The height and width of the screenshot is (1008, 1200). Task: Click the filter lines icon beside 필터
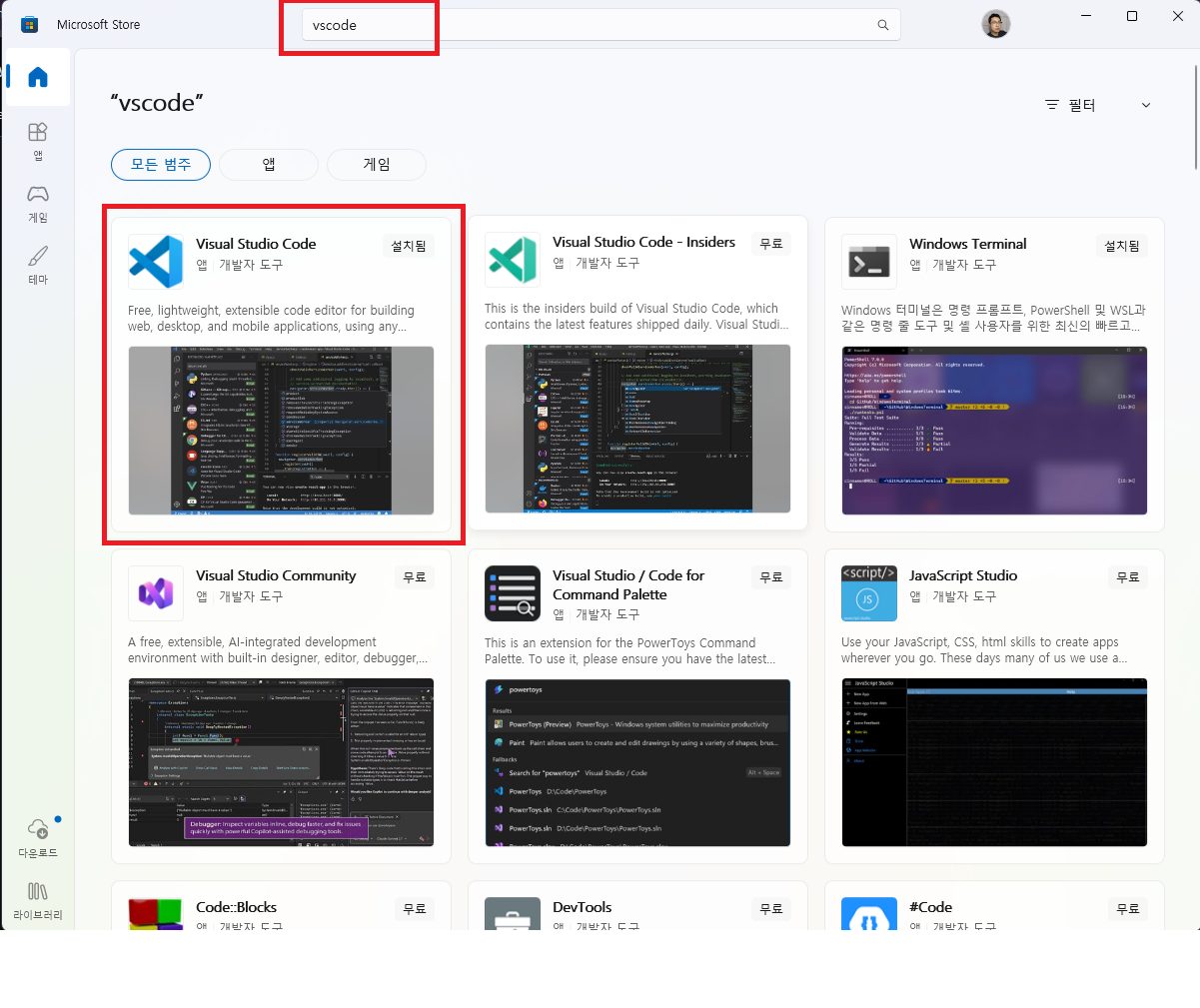pos(1051,105)
